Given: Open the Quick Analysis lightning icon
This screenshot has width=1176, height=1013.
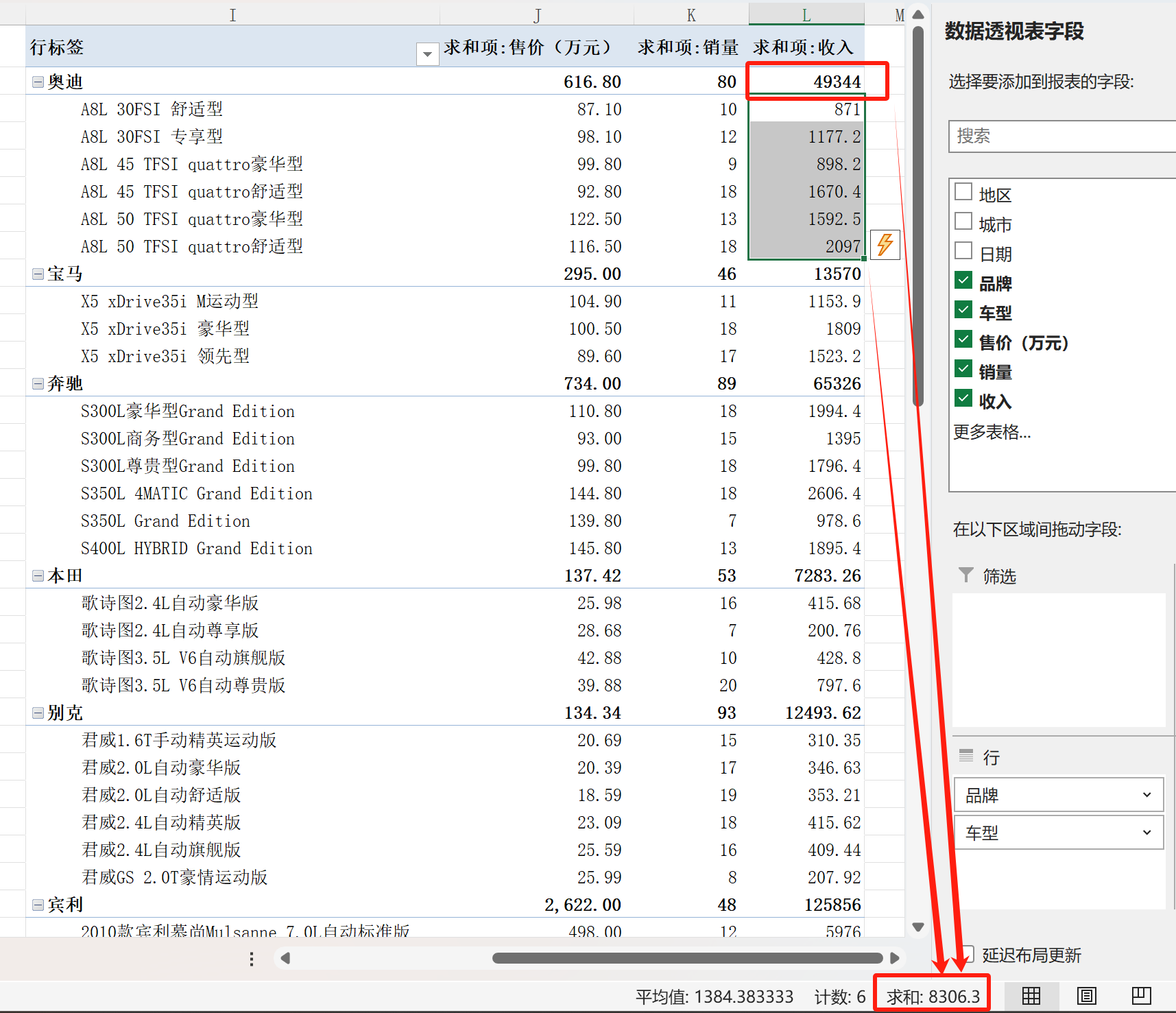Looking at the screenshot, I should (x=885, y=243).
